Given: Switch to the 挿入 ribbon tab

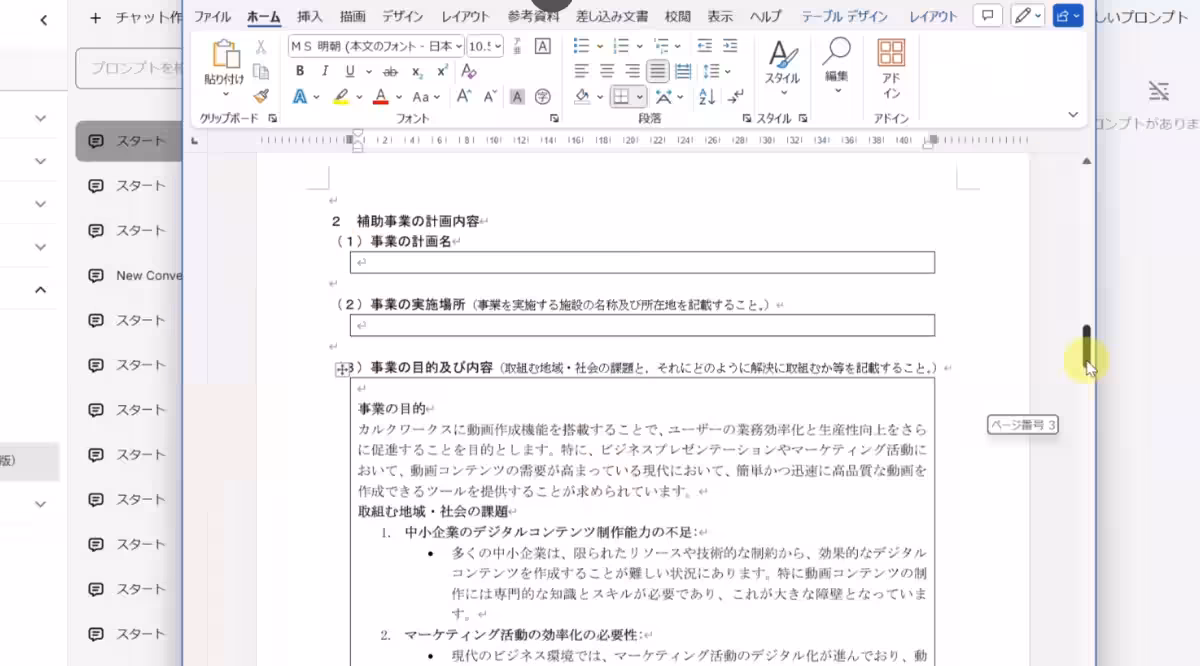Looking at the screenshot, I should (x=311, y=15).
